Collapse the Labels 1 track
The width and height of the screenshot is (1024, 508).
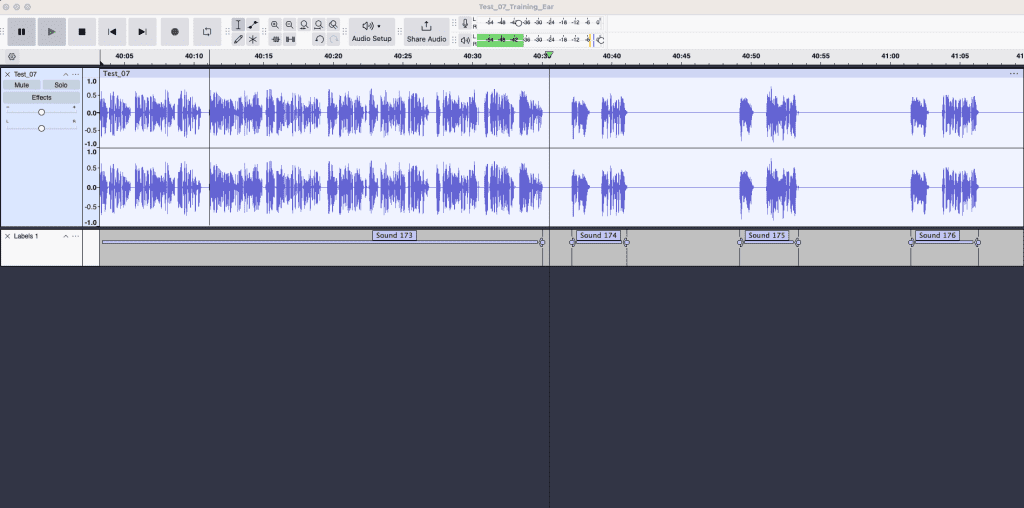[65, 236]
